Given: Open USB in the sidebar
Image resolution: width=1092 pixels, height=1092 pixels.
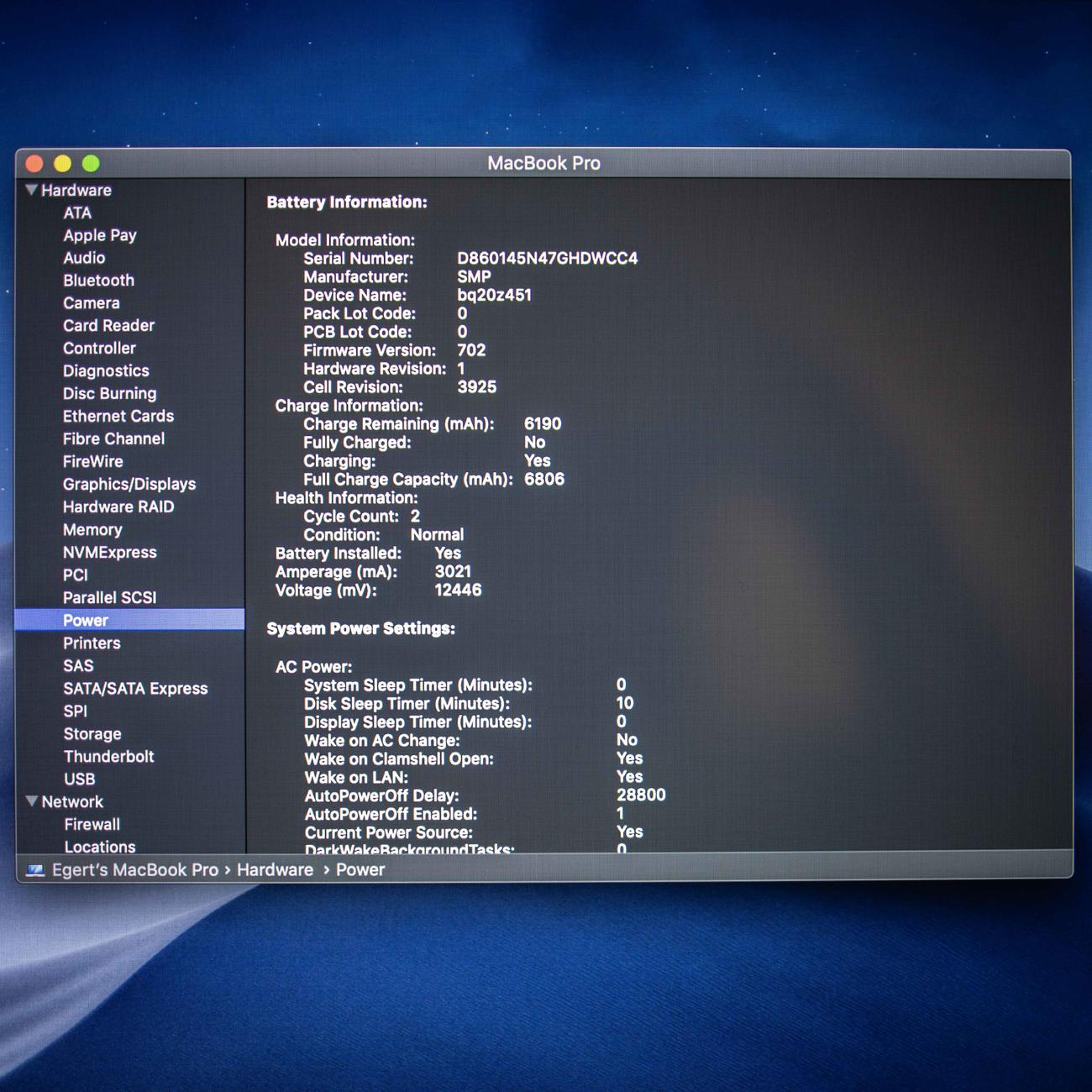Looking at the screenshot, I should (x=80, y=779).
